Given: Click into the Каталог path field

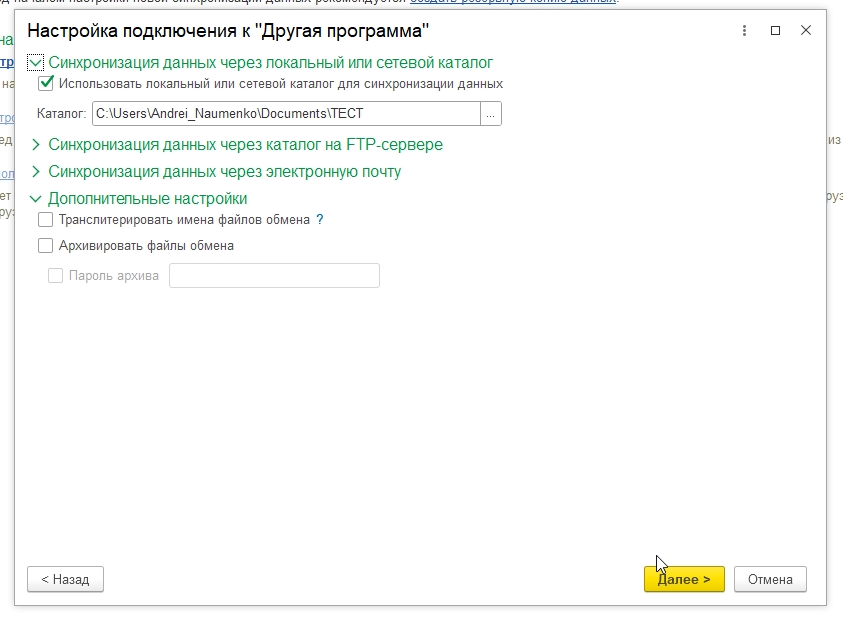Looking at the screenshot, I should [x=285, y=114].
